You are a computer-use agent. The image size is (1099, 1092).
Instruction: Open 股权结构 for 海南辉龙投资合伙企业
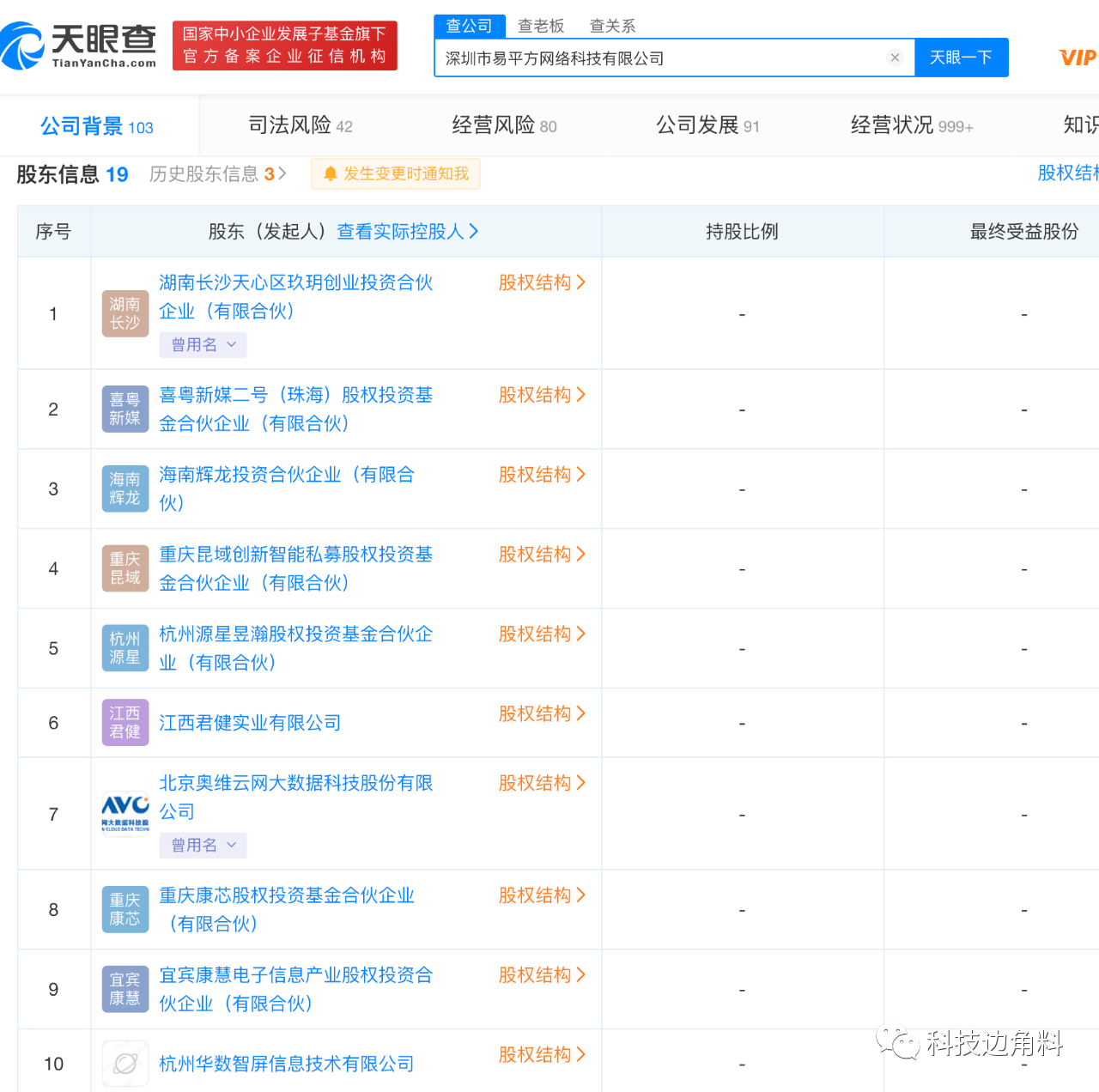(542, 475)
